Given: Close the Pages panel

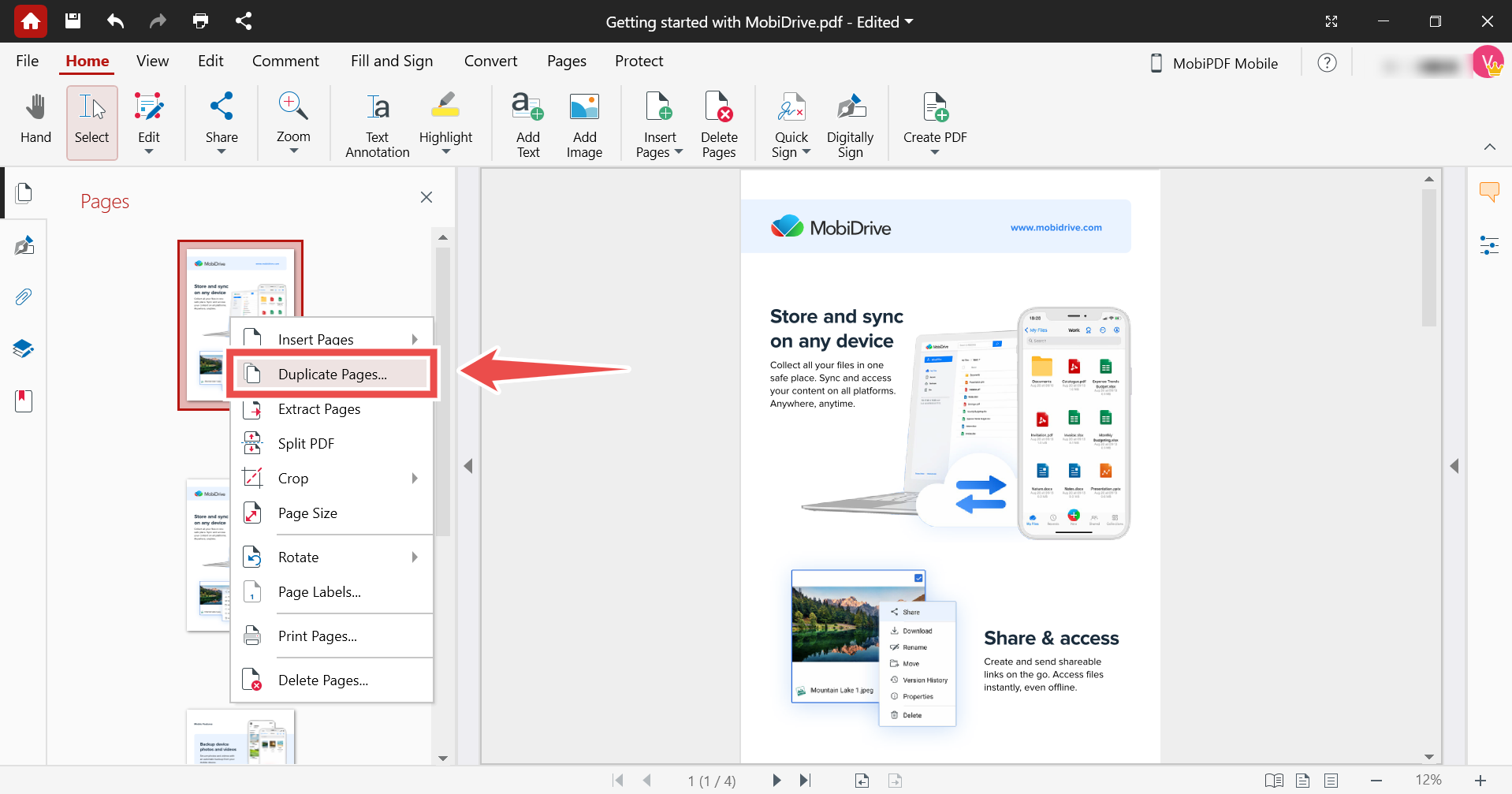Looking at the screenshot, I should pyautogui.click(x=426, y=197).
